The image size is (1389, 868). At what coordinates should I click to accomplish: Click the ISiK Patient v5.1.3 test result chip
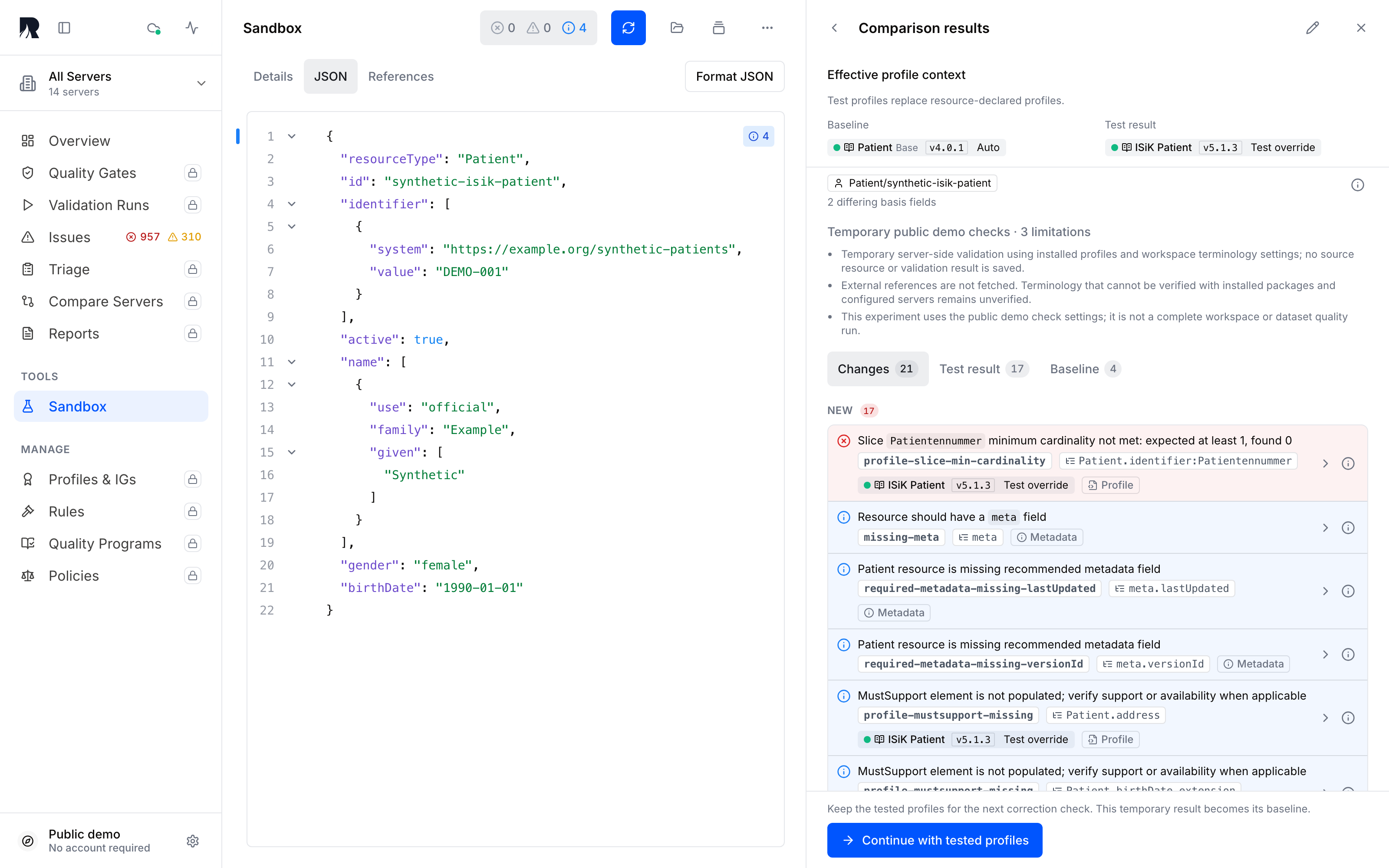coord(1213,148)
